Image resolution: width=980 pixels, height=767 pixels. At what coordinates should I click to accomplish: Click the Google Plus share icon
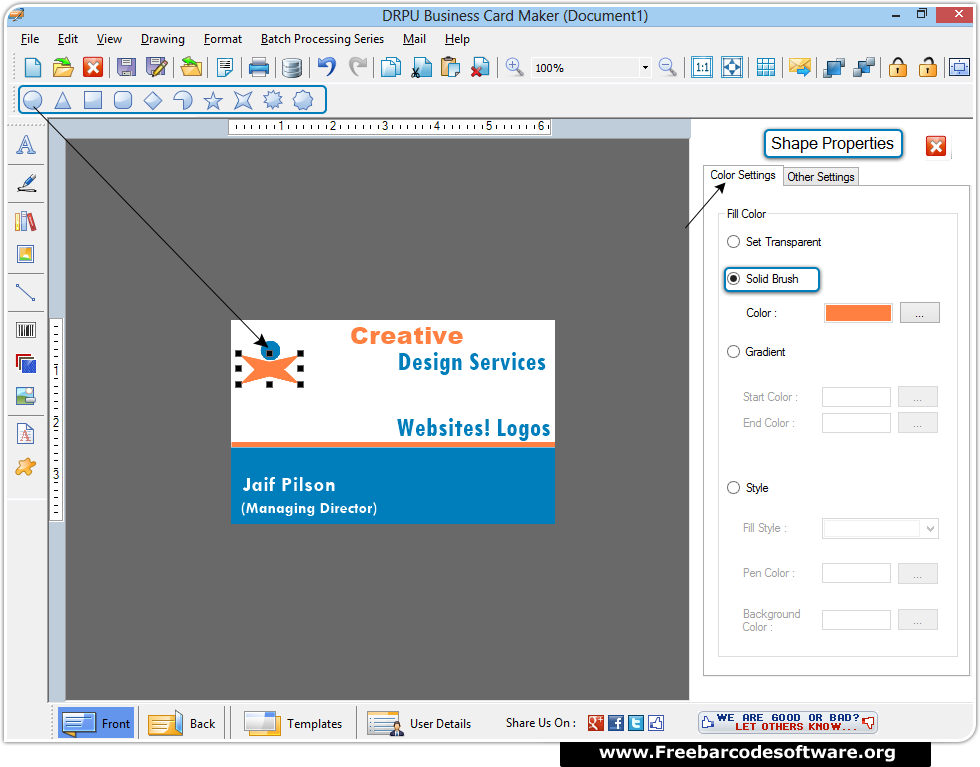596,723
